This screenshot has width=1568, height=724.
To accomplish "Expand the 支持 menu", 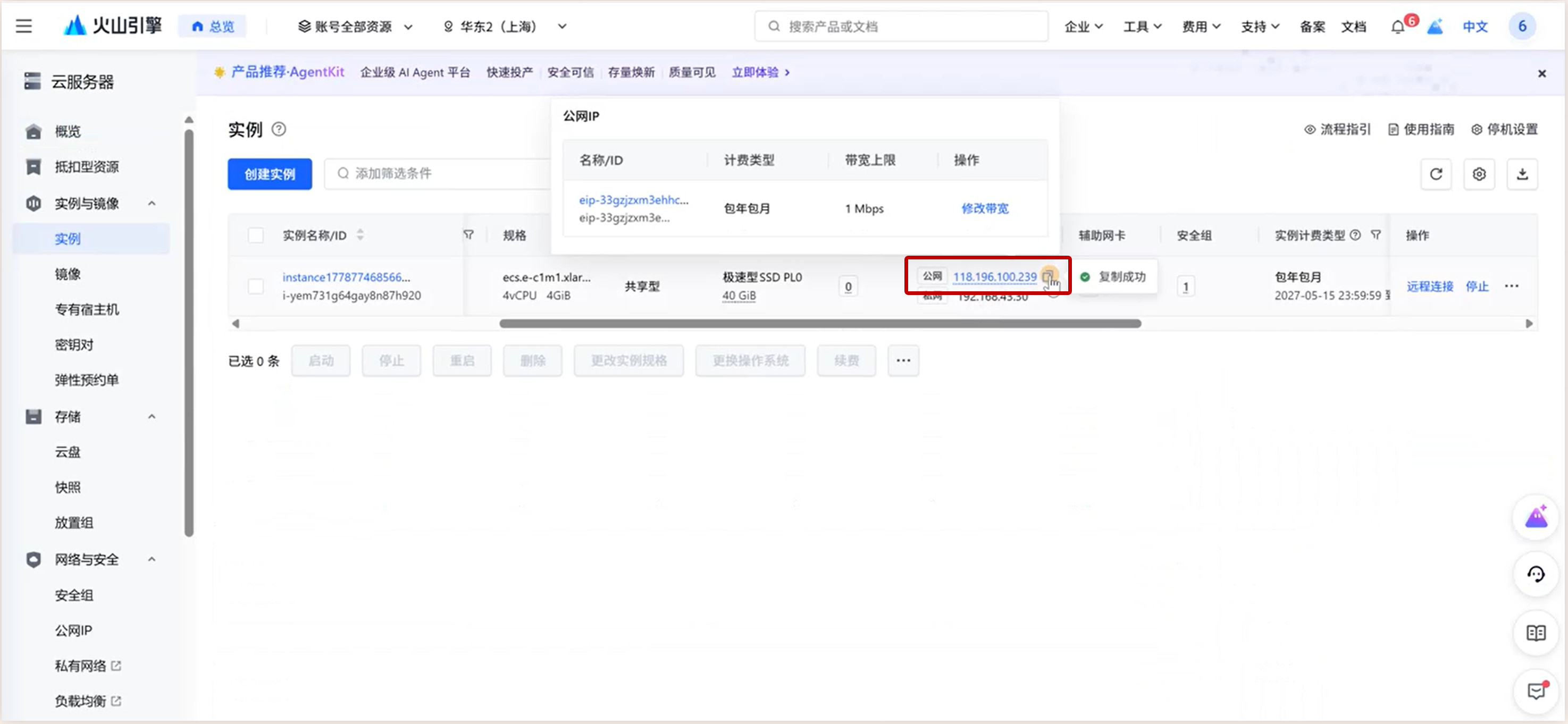I will coord(1260,27).
